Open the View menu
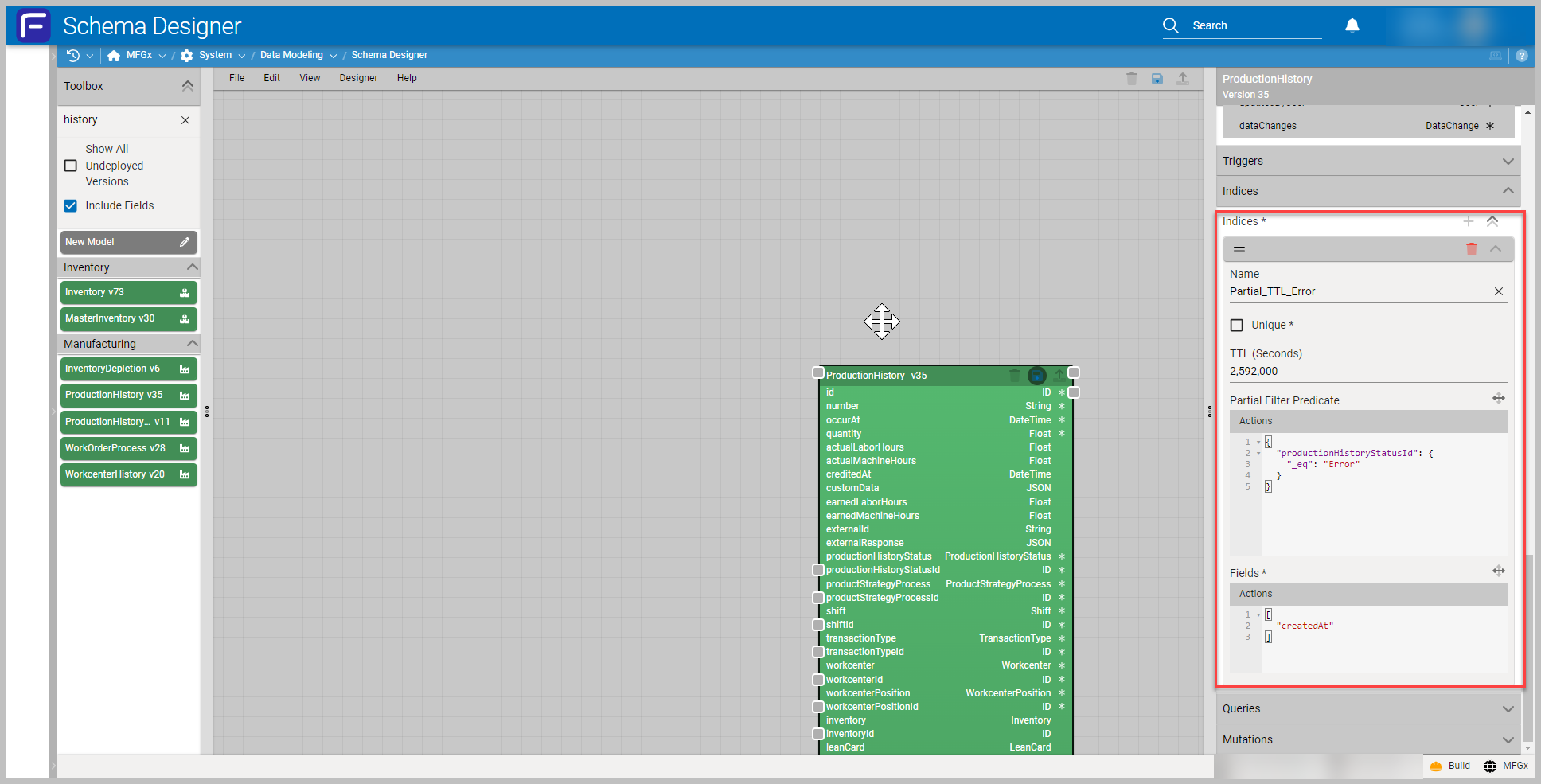 point(310,78)
